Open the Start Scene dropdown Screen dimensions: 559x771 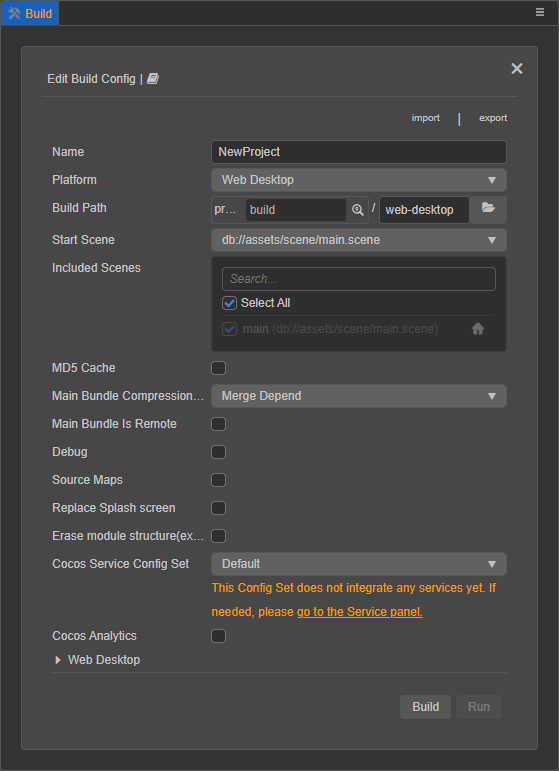359,240
